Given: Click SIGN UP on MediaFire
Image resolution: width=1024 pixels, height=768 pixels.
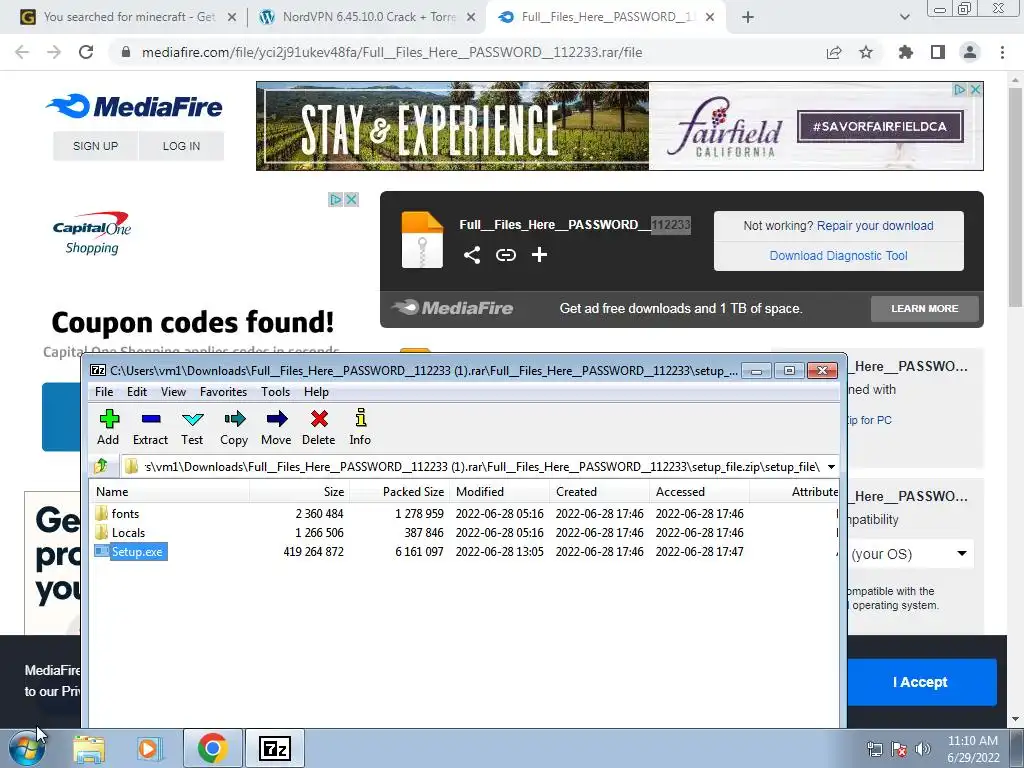Looking at the screenshot, I should [95, 146].
